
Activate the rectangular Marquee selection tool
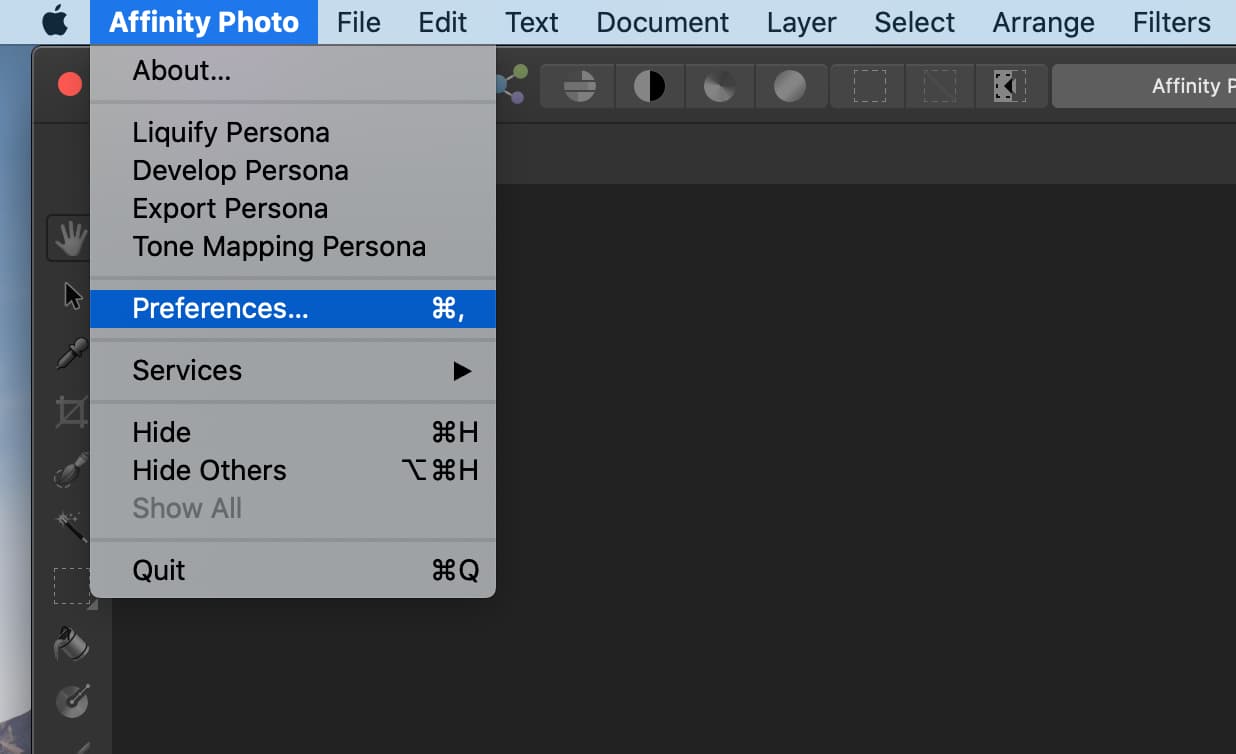[x=70, y=587]
